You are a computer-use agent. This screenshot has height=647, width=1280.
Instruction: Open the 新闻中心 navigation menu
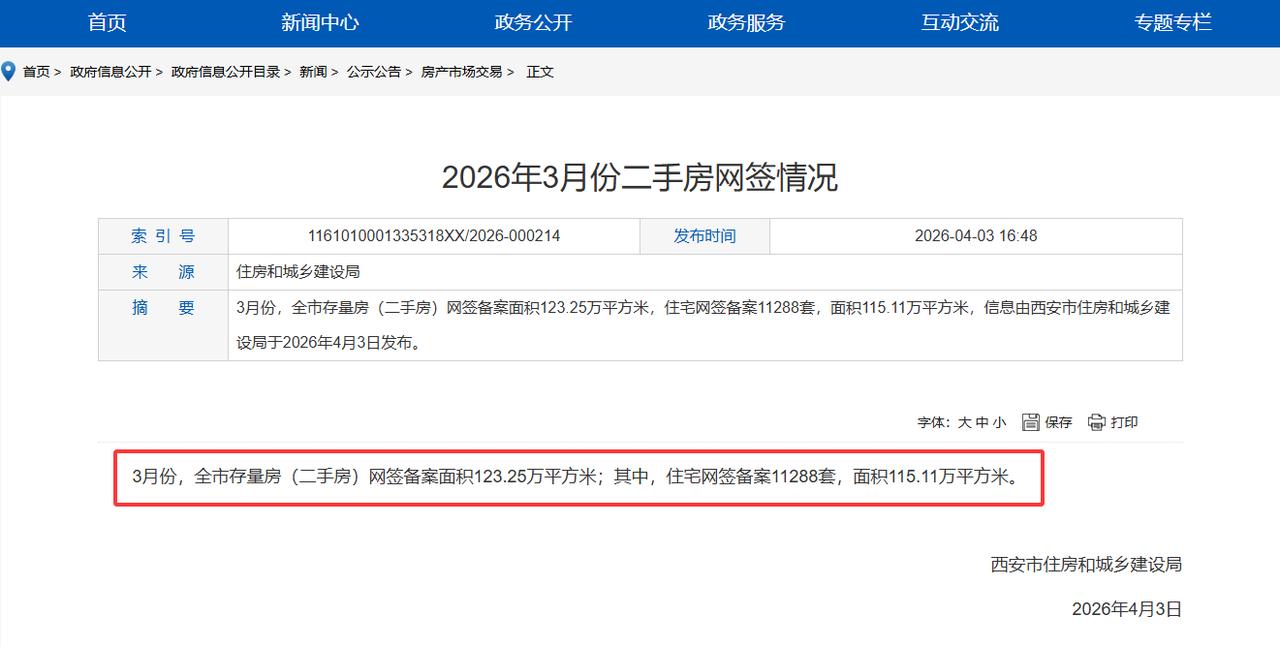coord(319,22)
